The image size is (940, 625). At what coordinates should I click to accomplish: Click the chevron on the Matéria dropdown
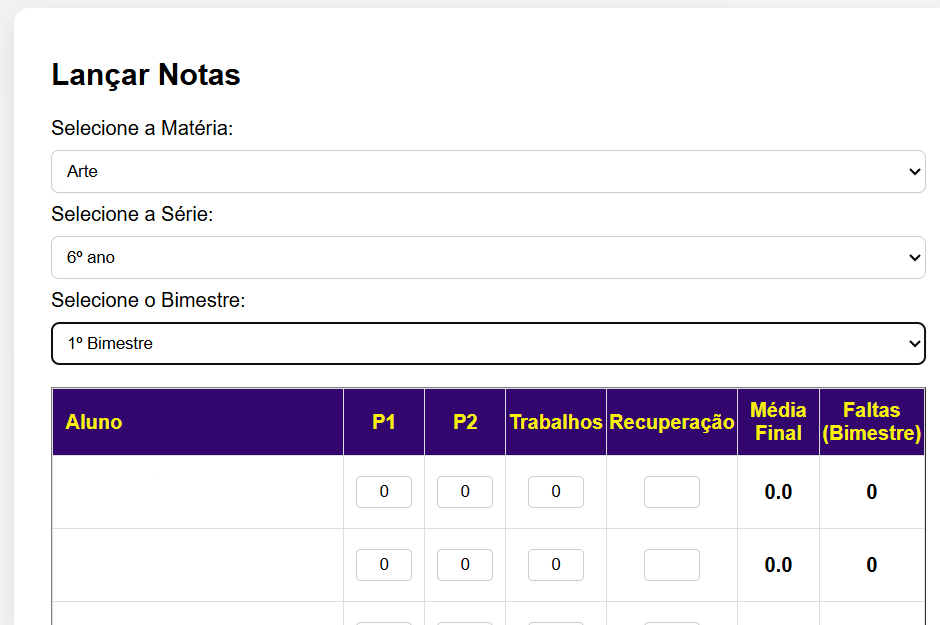point(916,171)
